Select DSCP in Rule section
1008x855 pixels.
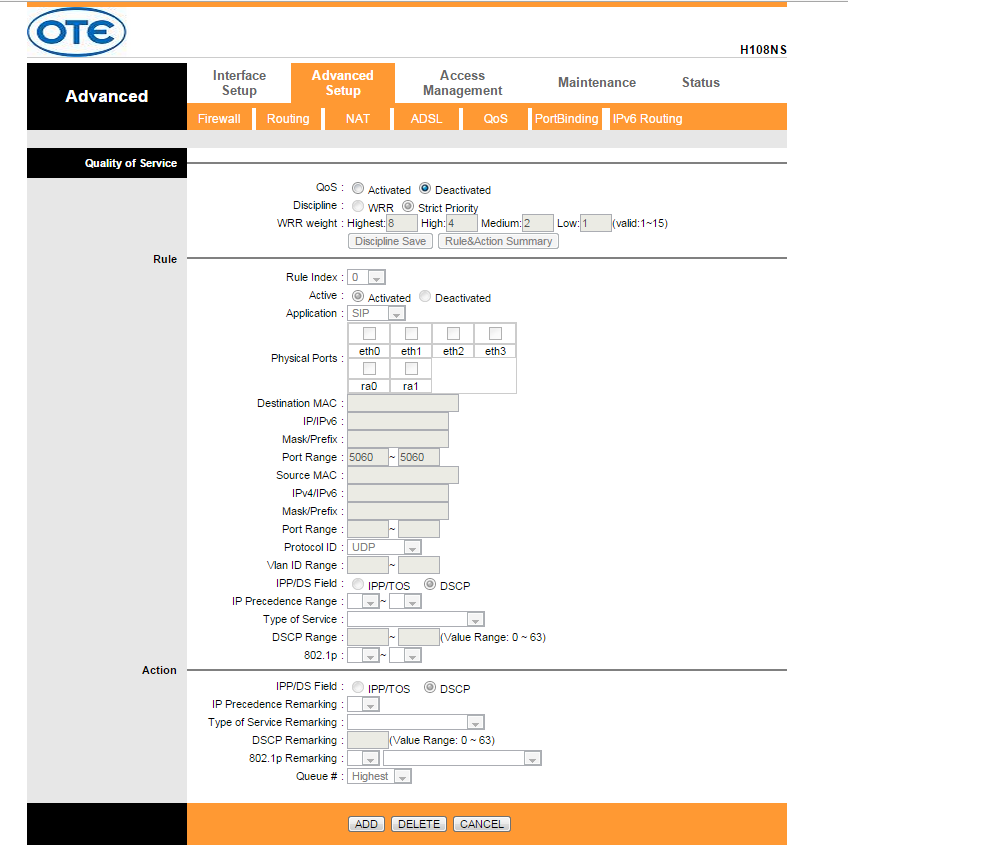click(x=430, y=584)
